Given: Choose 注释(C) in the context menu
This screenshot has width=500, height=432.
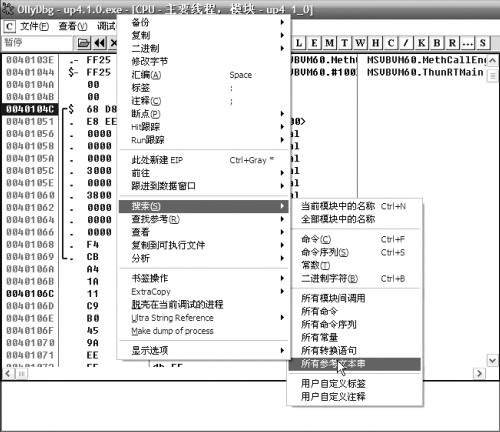Looking at the screenshot, I should click(x=203, y=101).
